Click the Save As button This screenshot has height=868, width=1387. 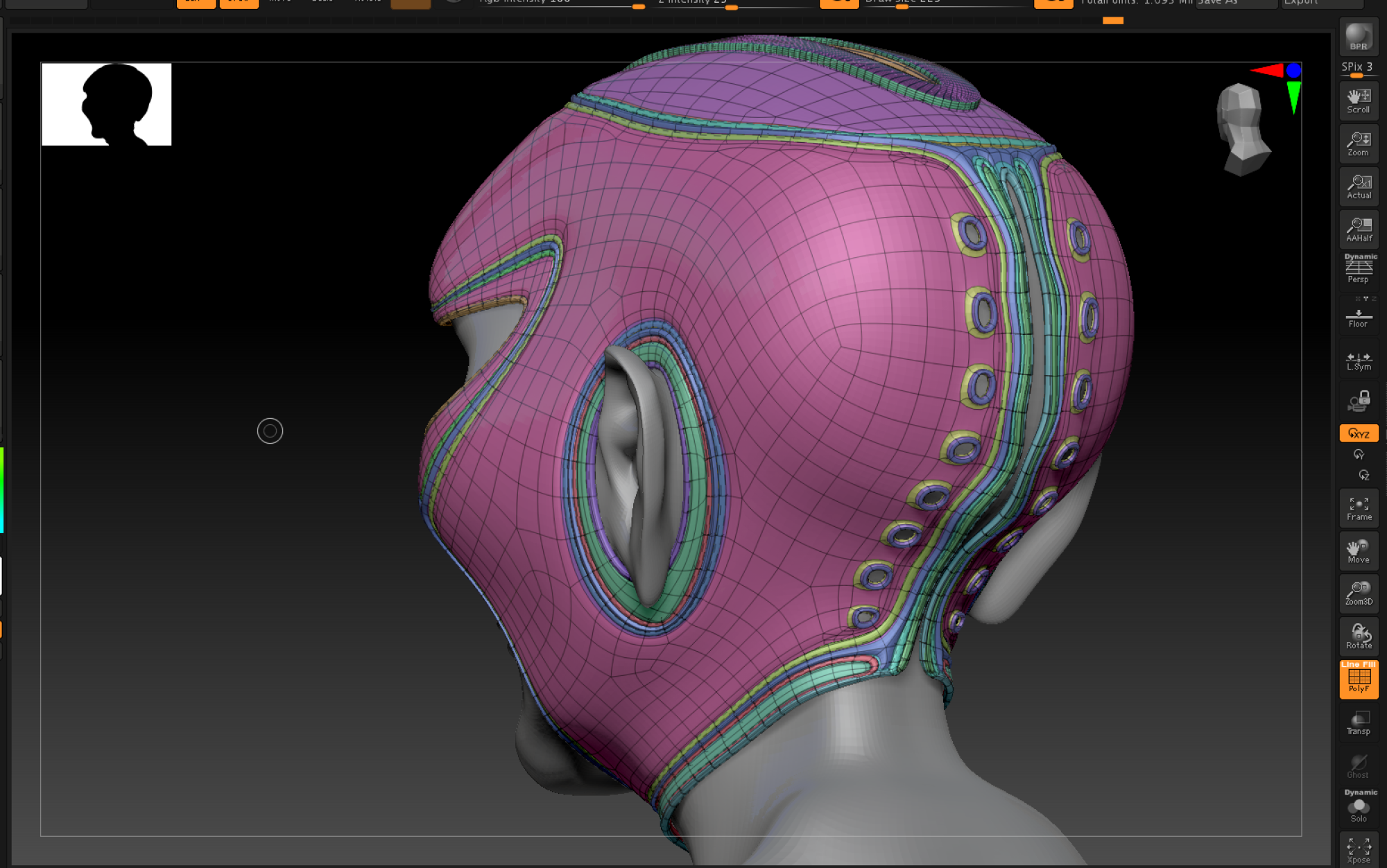1236,3
